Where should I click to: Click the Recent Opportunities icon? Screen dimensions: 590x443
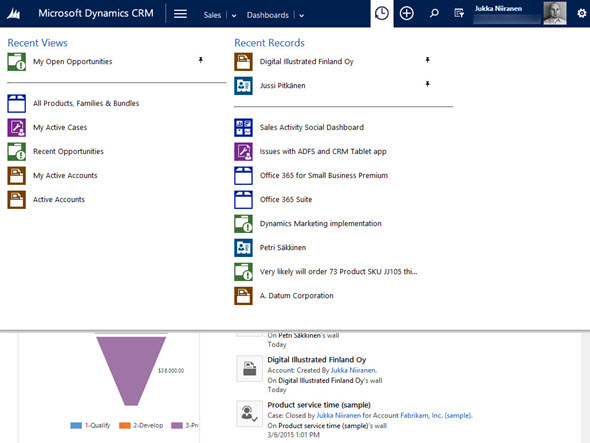[x=17, y=152]
